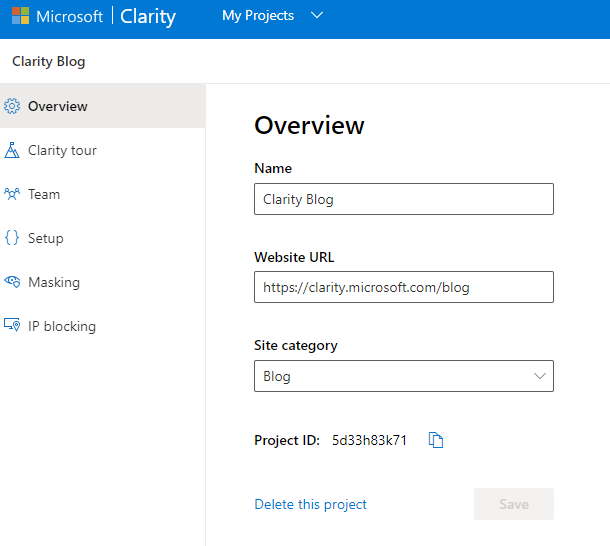This screenshot has height=546, width=610.
Task: Click the Clarity Blog project title
Action: click(x=49, y=61)
